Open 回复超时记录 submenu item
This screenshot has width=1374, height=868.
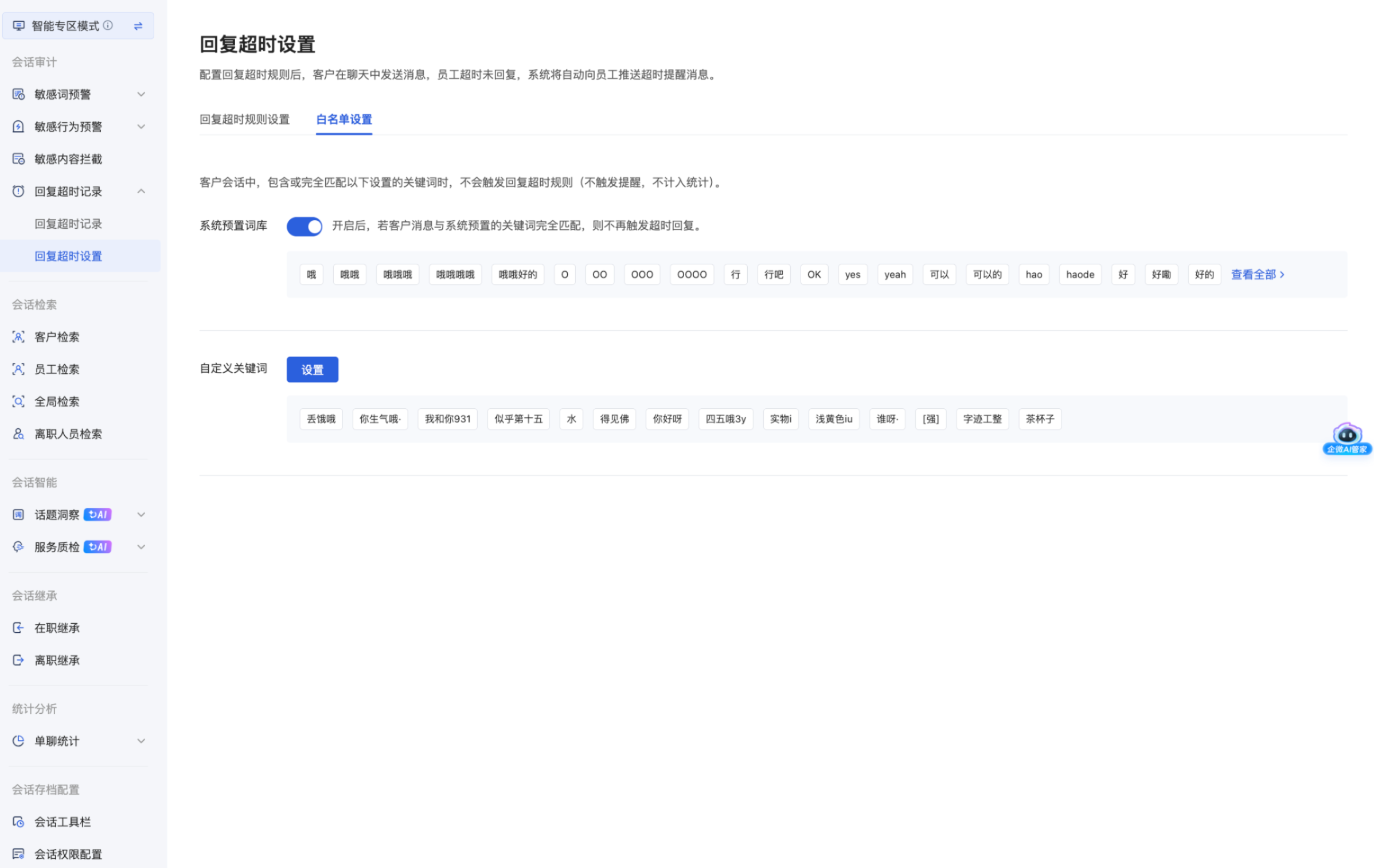click(68, 224)
